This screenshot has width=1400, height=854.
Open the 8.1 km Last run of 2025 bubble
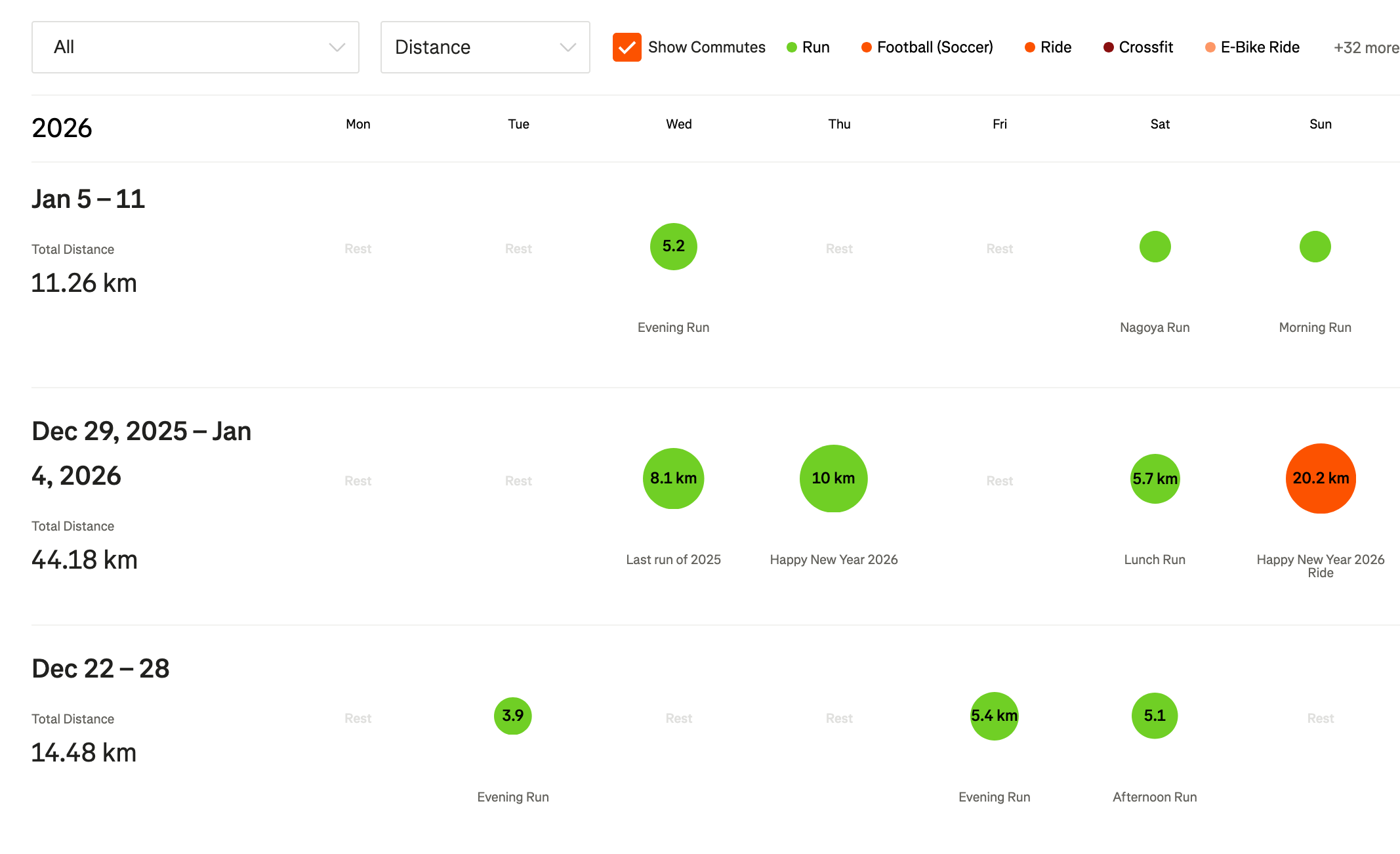pyautogui.click(x=673, y=479)
